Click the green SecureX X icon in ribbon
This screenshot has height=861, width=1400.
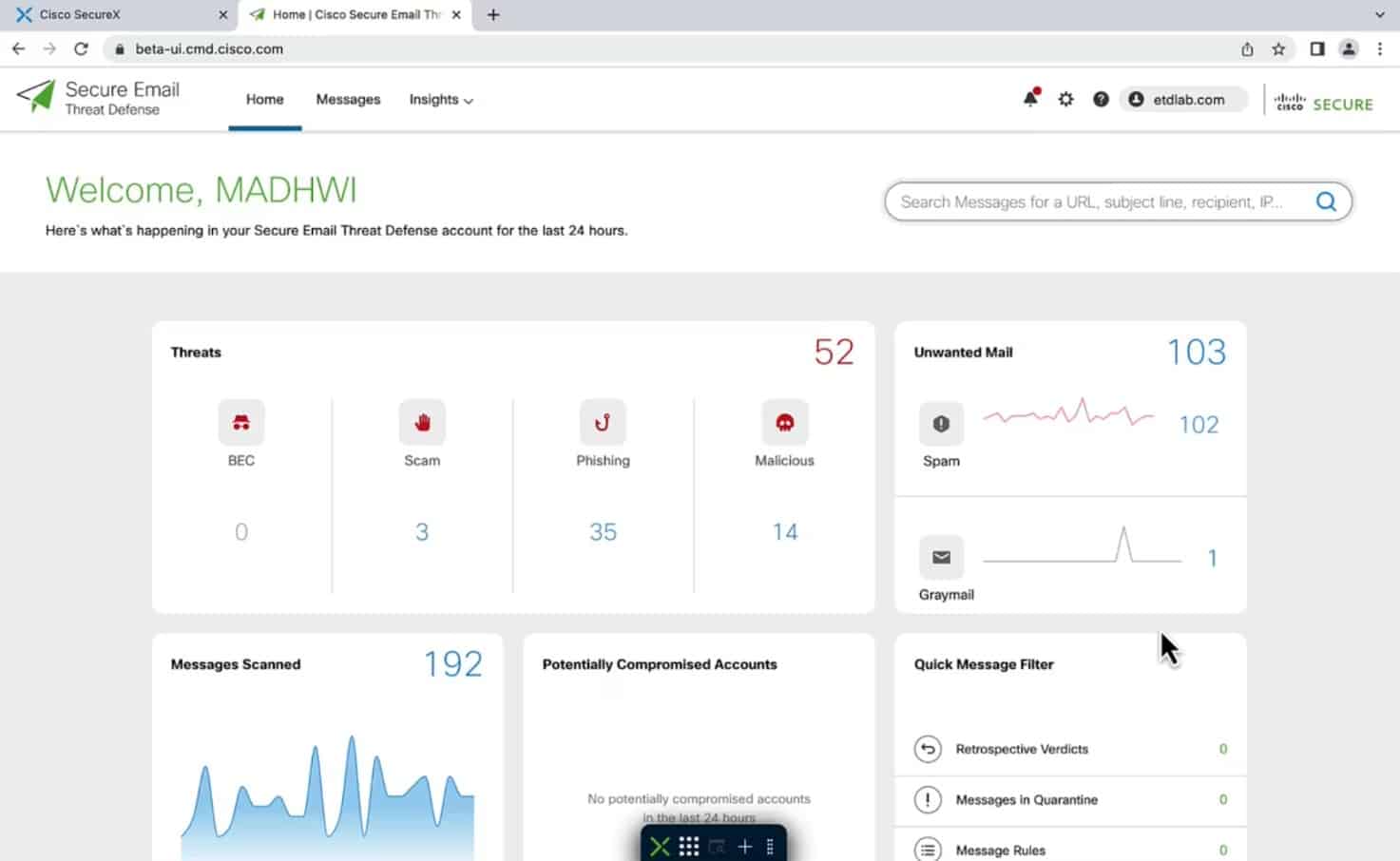click(660, 845)
